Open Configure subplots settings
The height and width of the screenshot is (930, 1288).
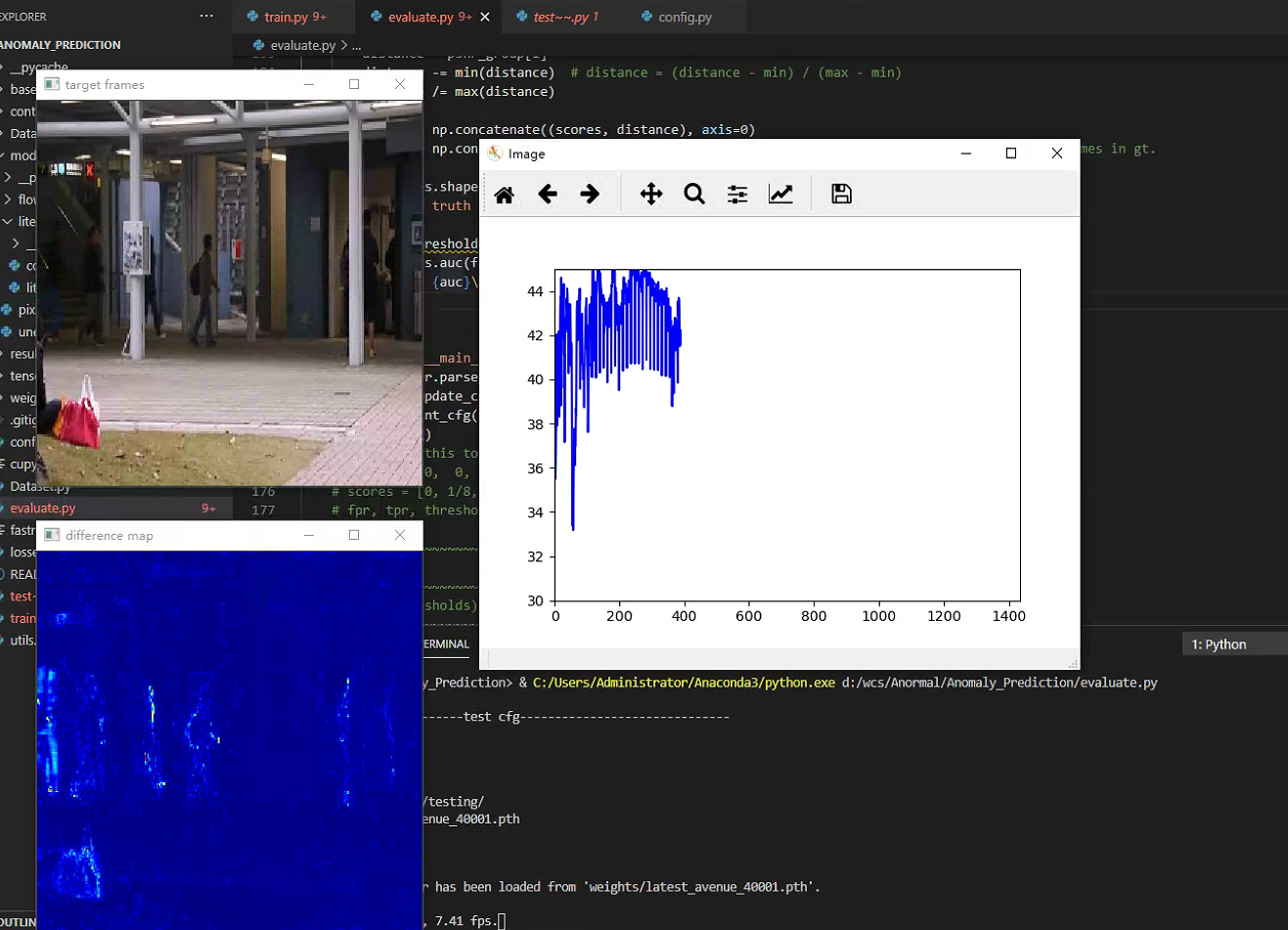click(737, 194)
